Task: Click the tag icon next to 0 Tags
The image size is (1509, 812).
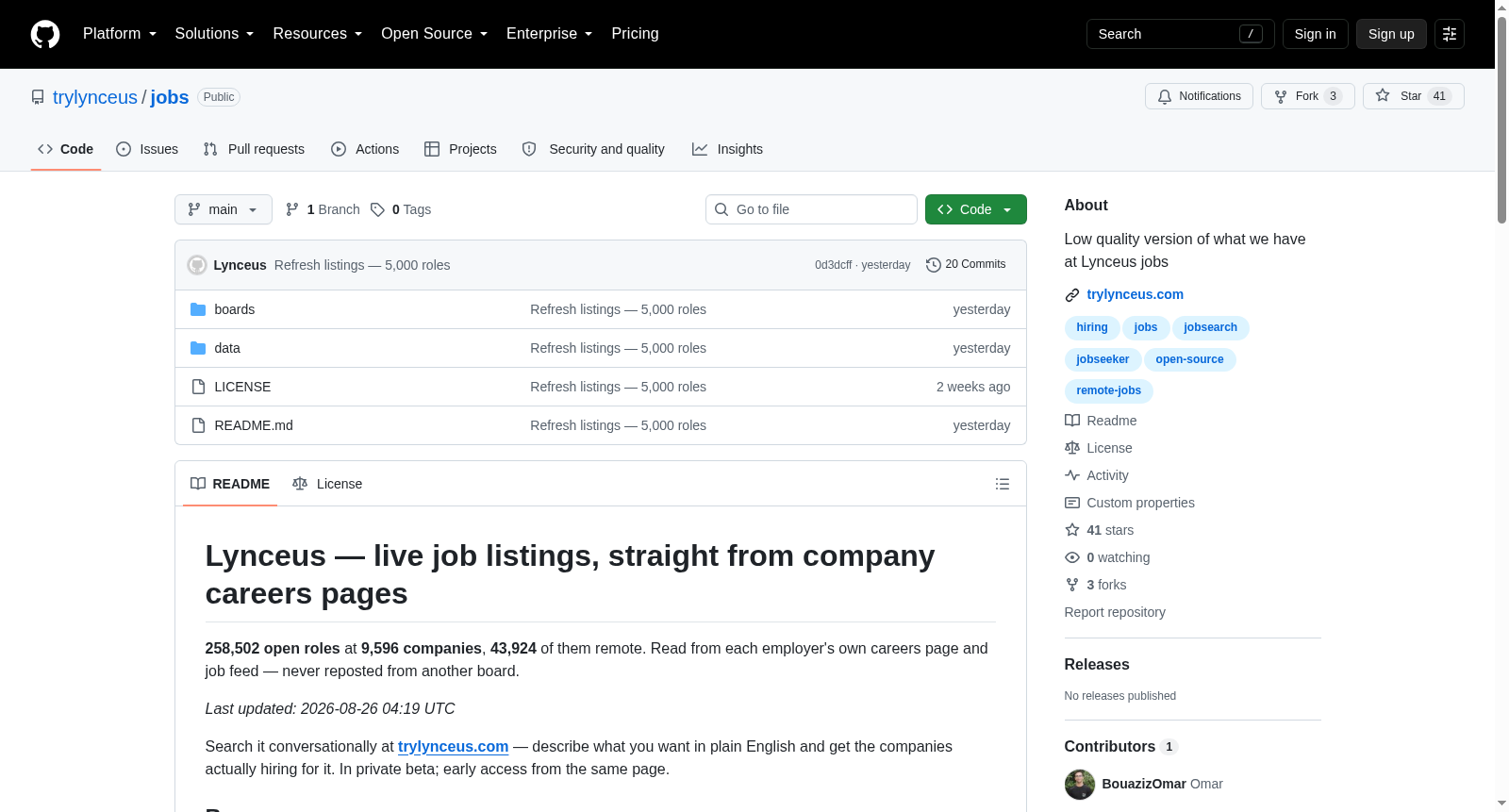Action: tap(377, 209)
